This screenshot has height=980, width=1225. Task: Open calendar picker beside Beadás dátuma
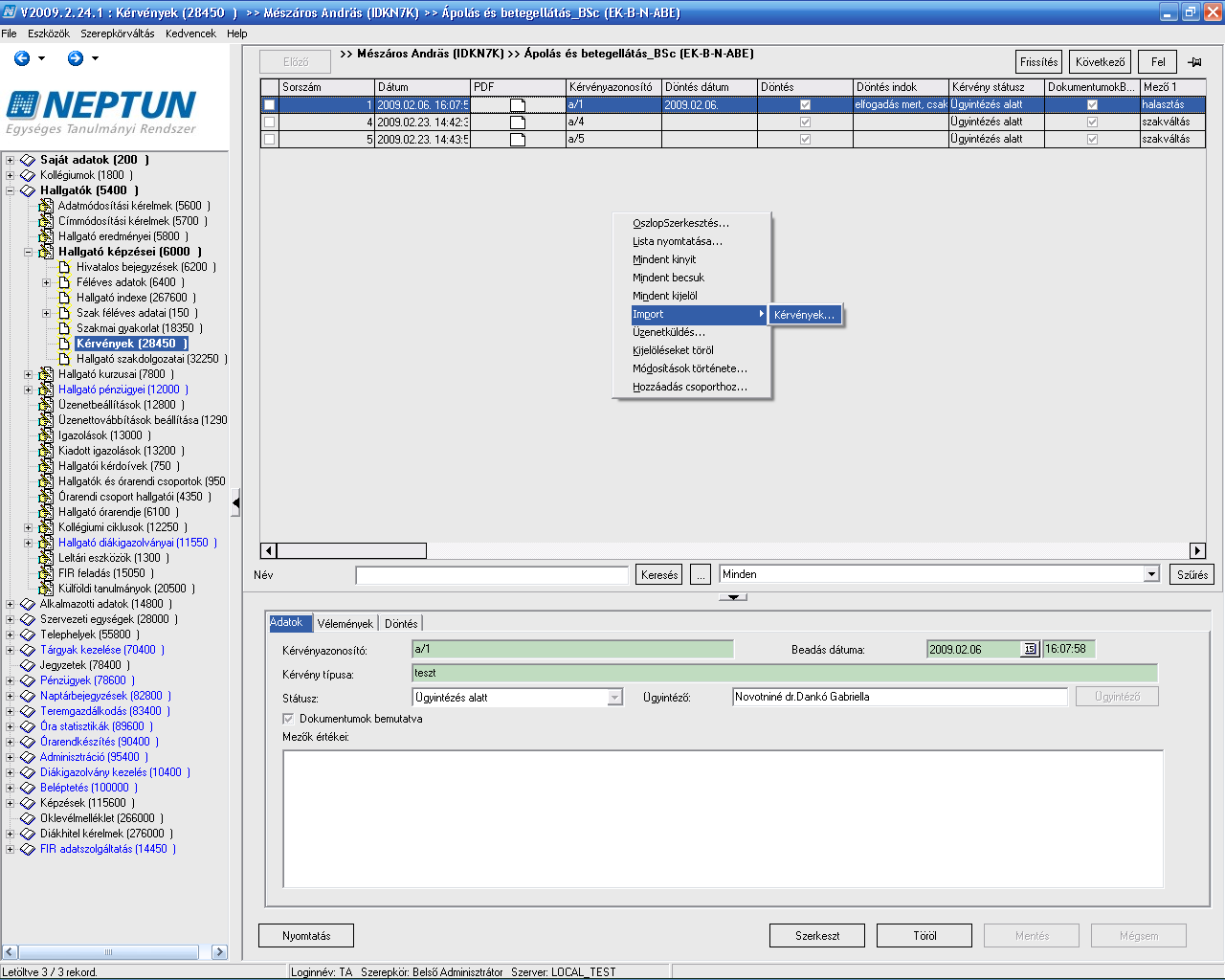click(x=1030, y=649)
